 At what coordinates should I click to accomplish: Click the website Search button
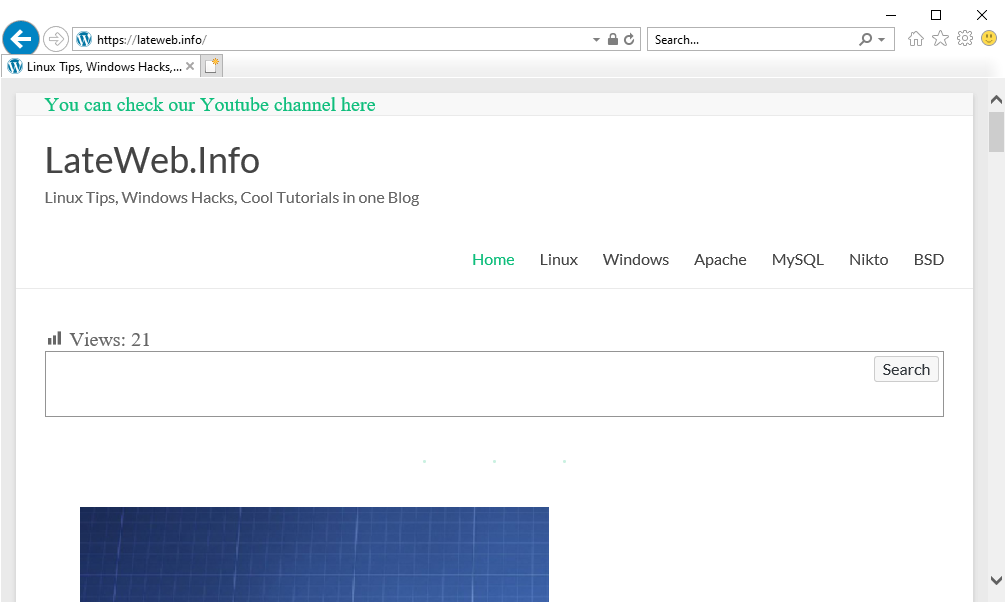pyautogui.click(x=906, y=369)
